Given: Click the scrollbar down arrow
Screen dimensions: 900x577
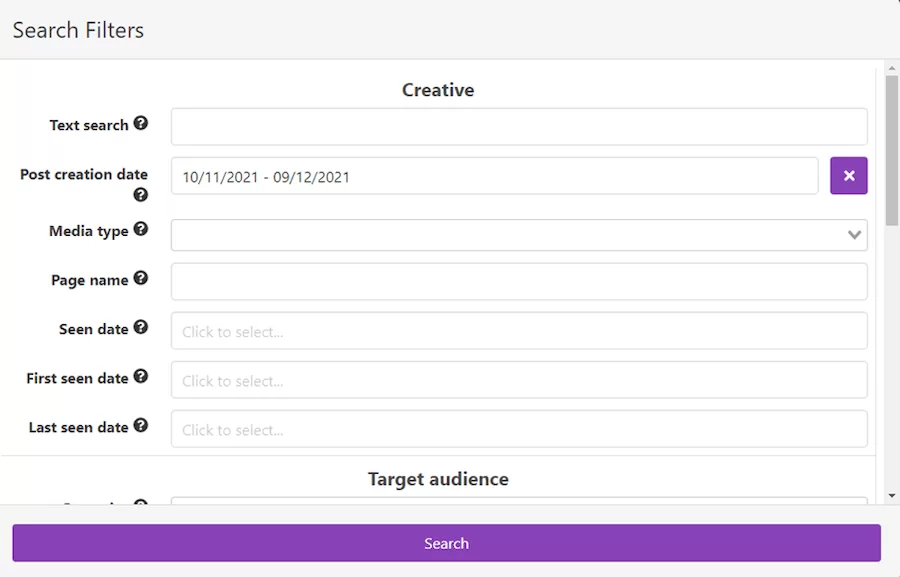Looking at the screenshot, I should [x=891, y=496].
